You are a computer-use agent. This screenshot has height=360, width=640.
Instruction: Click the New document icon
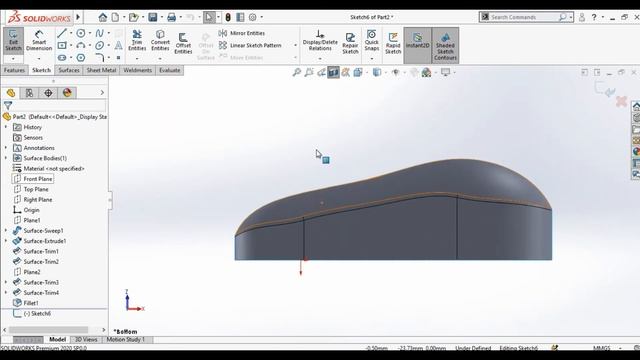pyautogui.click(x=116, y=17)
